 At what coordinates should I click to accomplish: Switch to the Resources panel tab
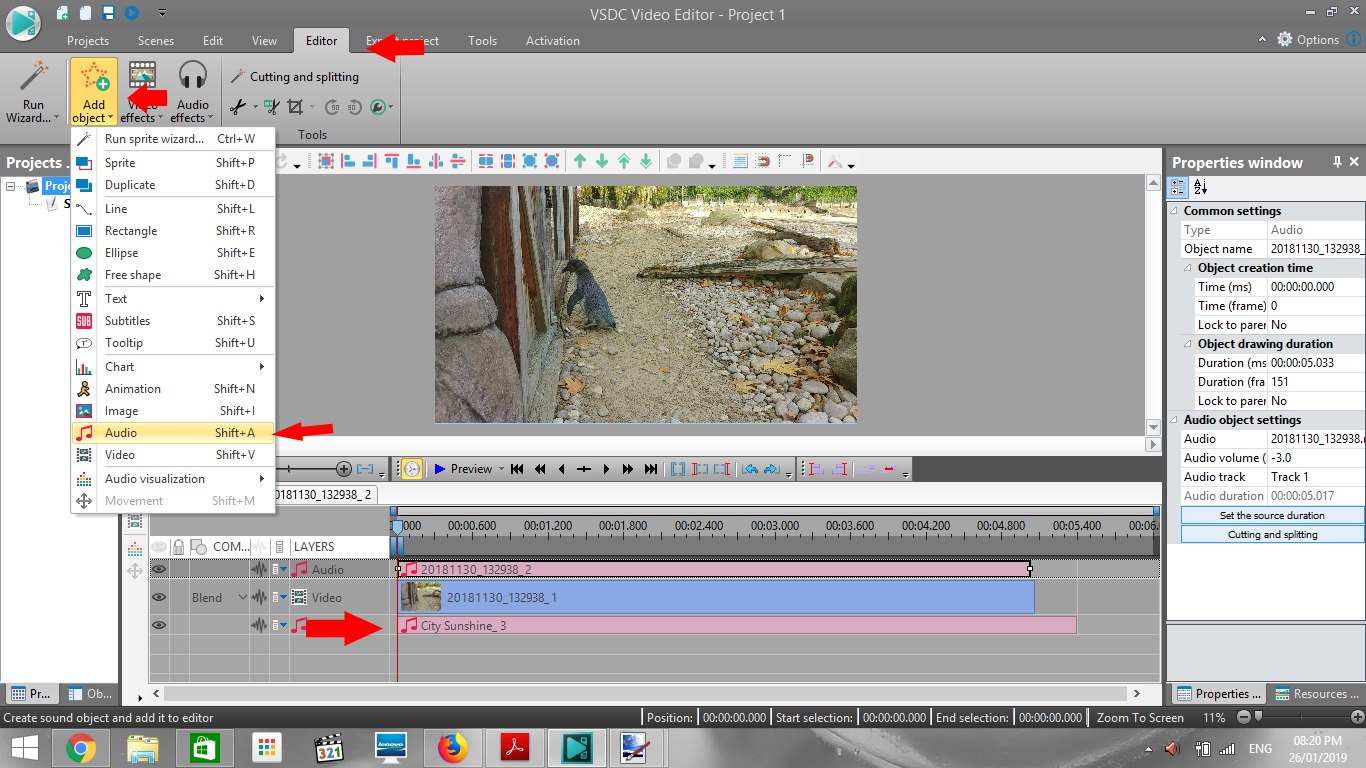pos(1317,694)
